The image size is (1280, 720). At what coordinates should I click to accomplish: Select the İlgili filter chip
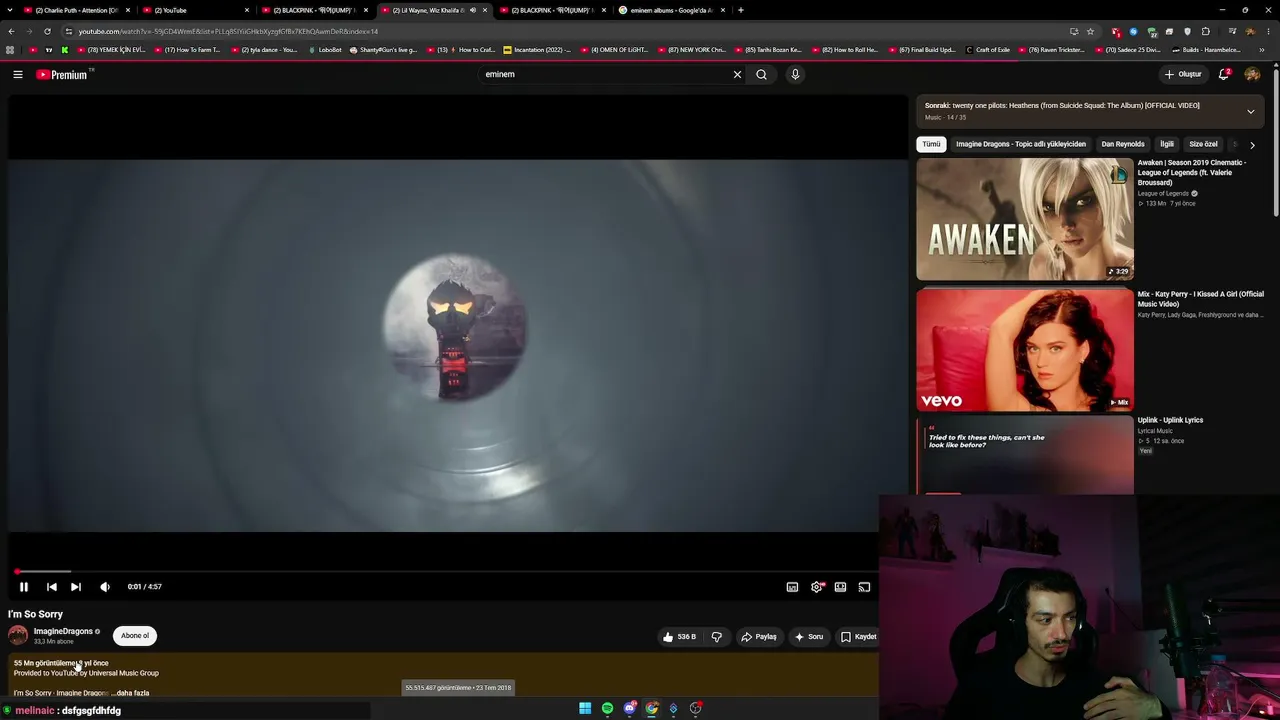click(1167, 144)
